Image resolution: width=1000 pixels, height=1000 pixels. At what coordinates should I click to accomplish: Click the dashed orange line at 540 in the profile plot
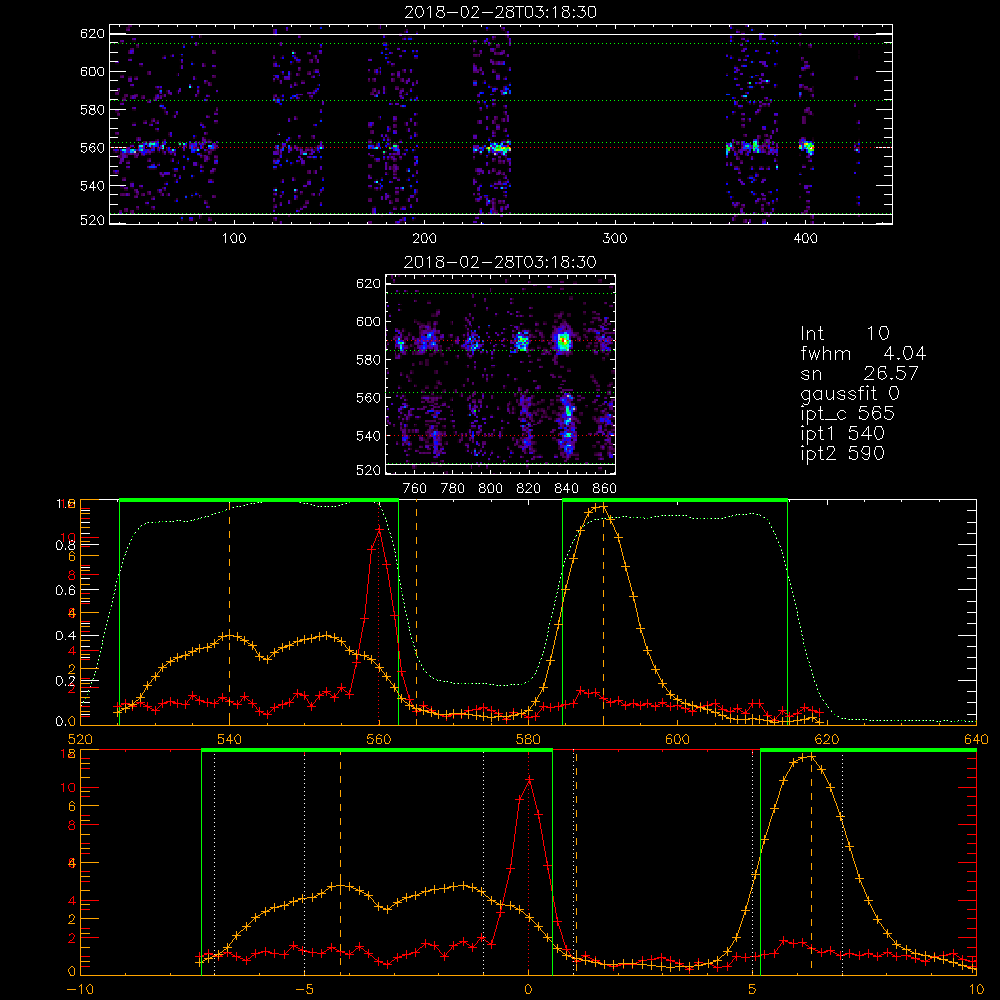(x=230, y=612)
